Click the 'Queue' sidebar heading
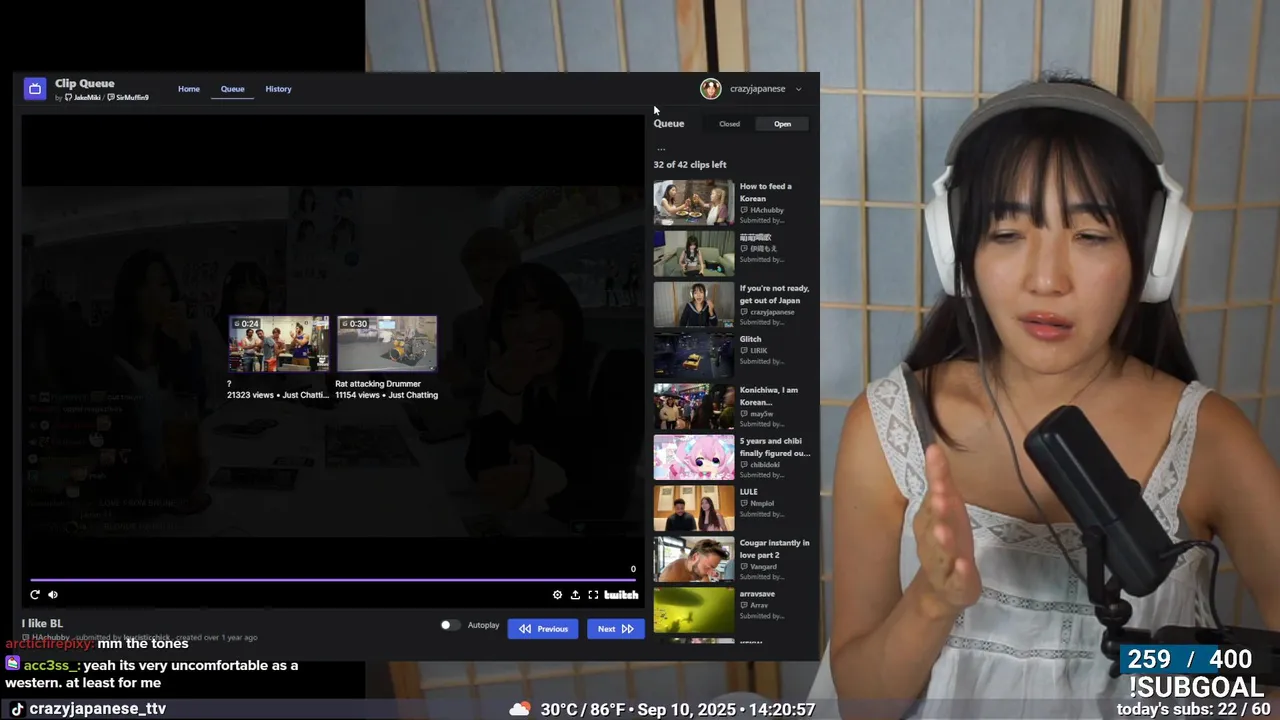 [669, 124]
